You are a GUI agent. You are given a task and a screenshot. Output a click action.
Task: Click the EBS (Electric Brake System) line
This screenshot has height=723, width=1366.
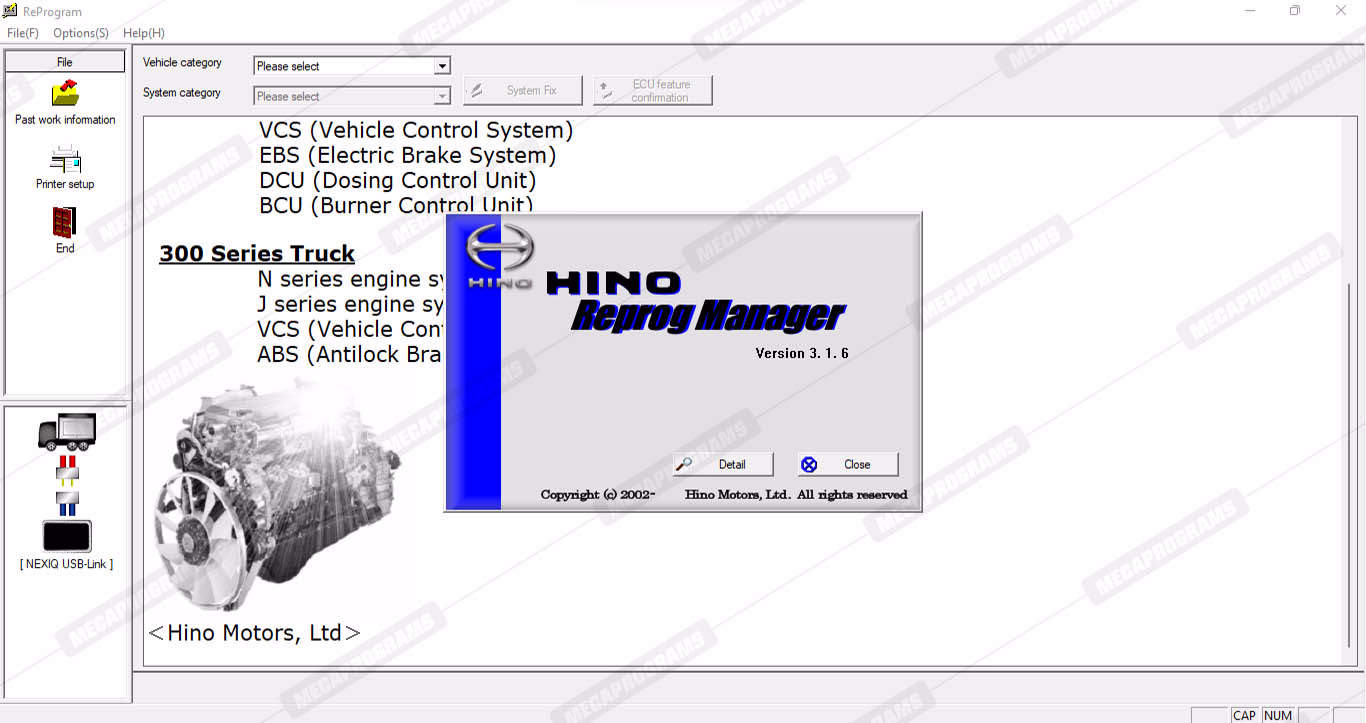click(x=408, y=155)
